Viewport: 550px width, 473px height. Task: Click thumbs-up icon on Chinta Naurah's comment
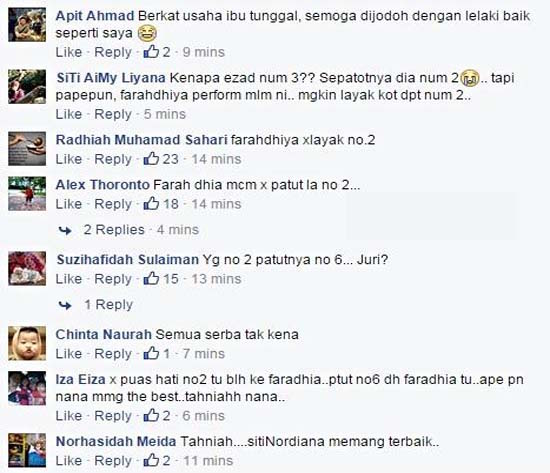(x=151, y=353)
